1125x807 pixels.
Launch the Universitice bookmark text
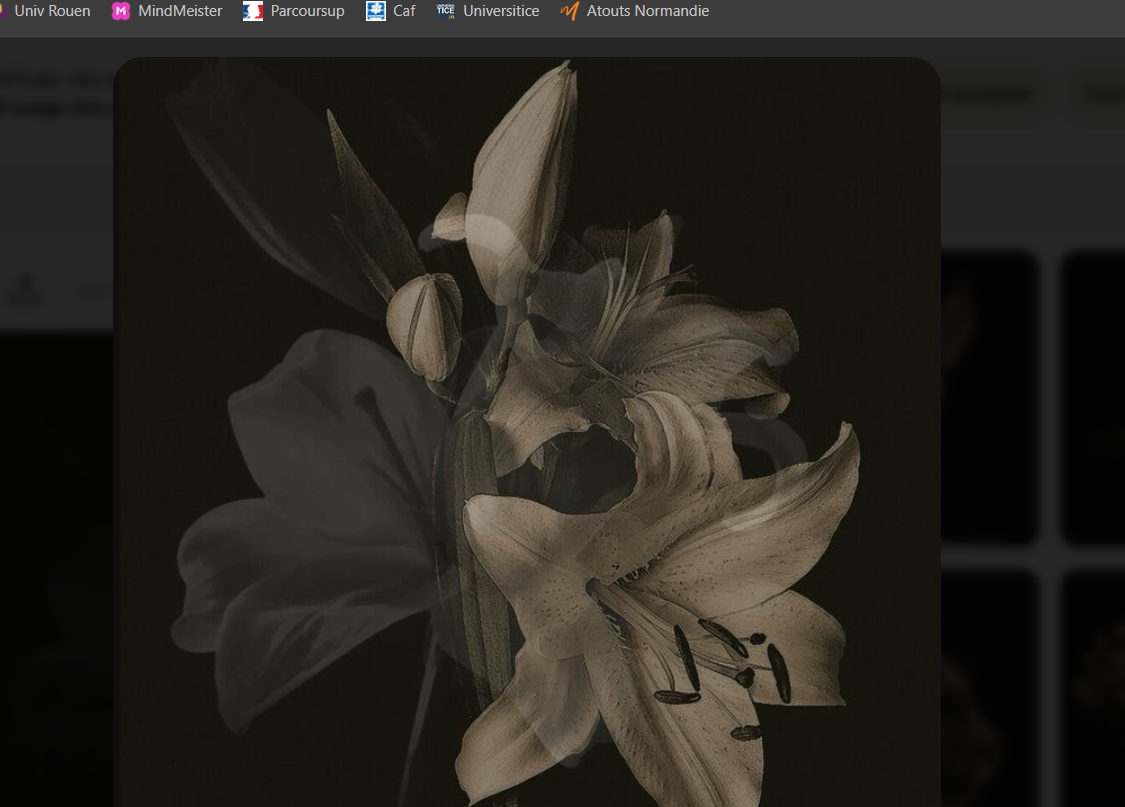point(501,11)
